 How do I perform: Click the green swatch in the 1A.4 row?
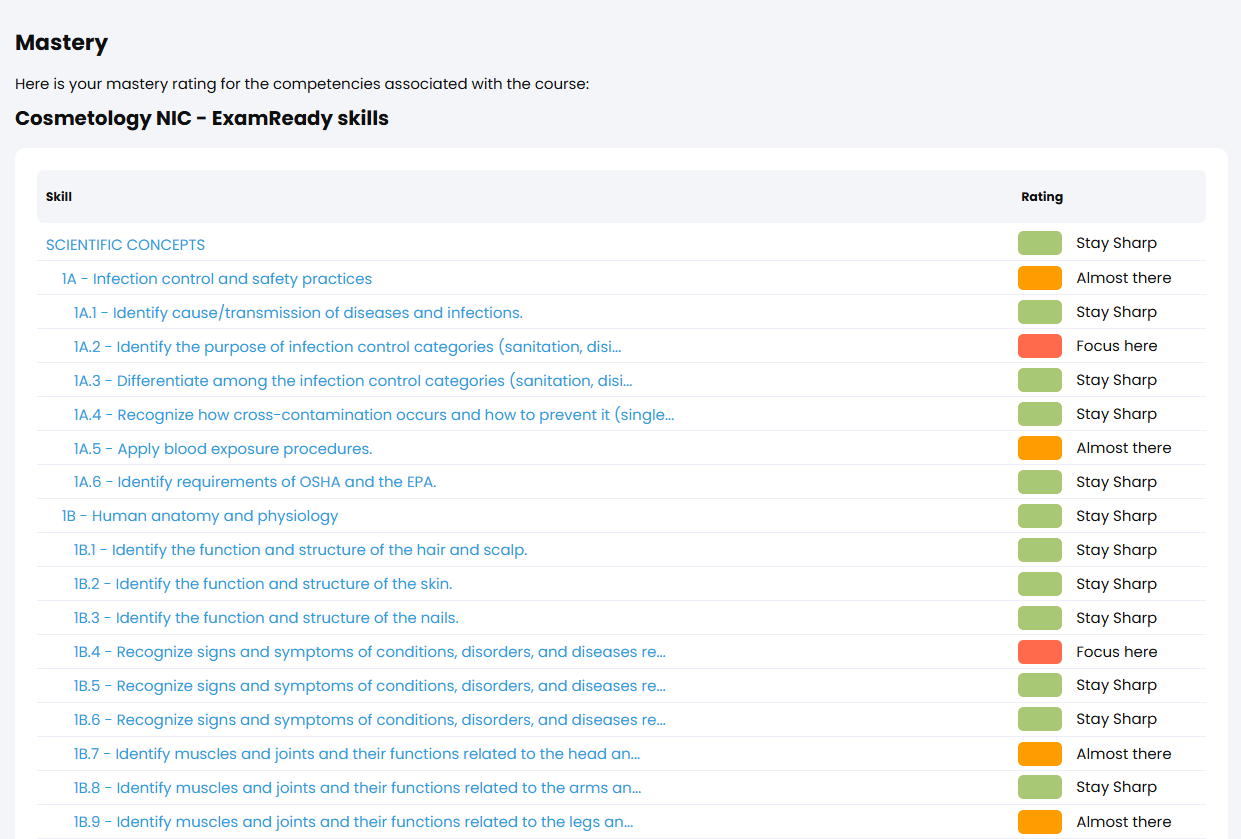coord(1040,414)
